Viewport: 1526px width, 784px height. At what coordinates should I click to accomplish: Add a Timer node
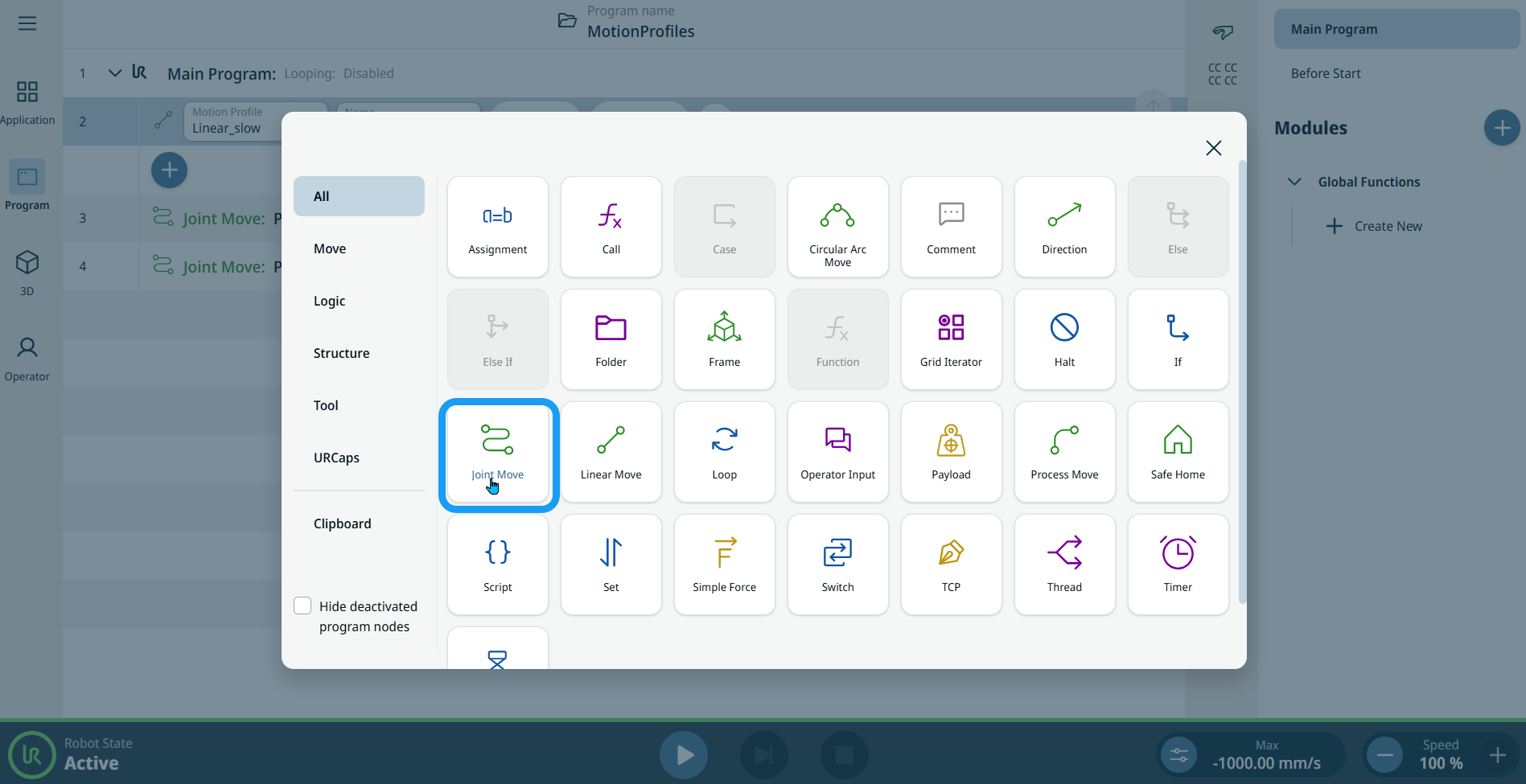1178,565
